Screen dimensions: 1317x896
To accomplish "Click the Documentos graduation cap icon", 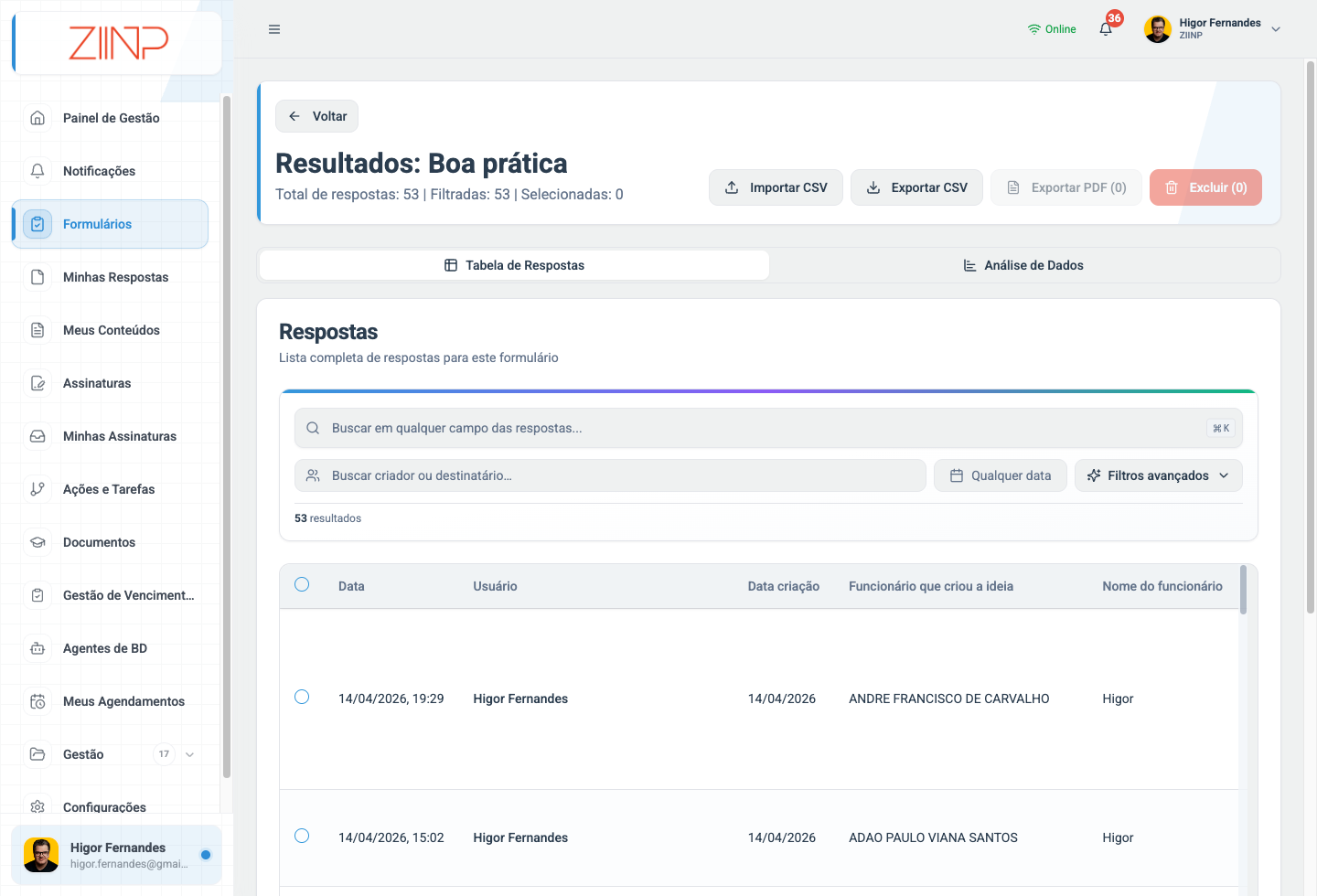I will pos(37,542).
